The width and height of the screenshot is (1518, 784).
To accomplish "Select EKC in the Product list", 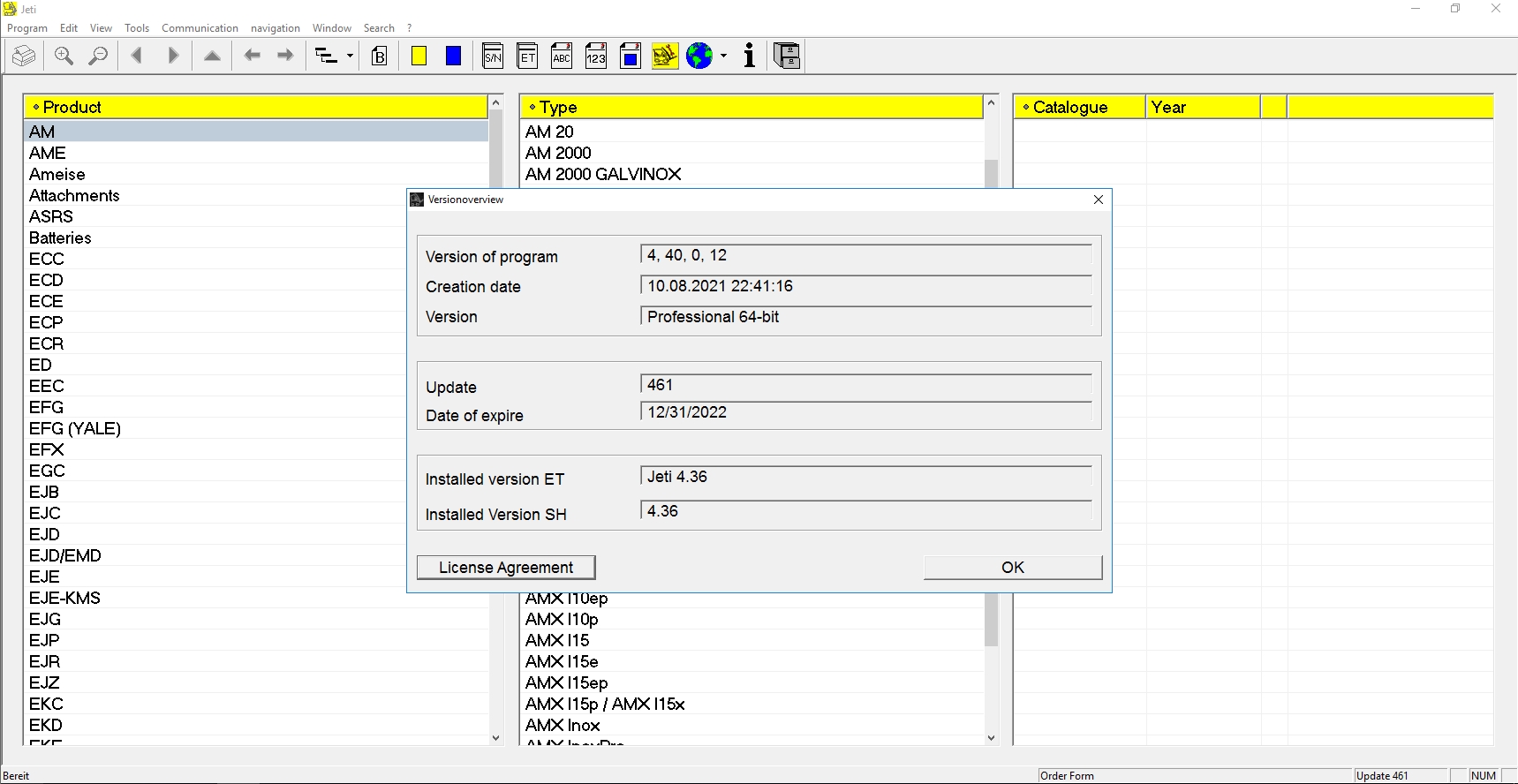I will tap(256, 704).
